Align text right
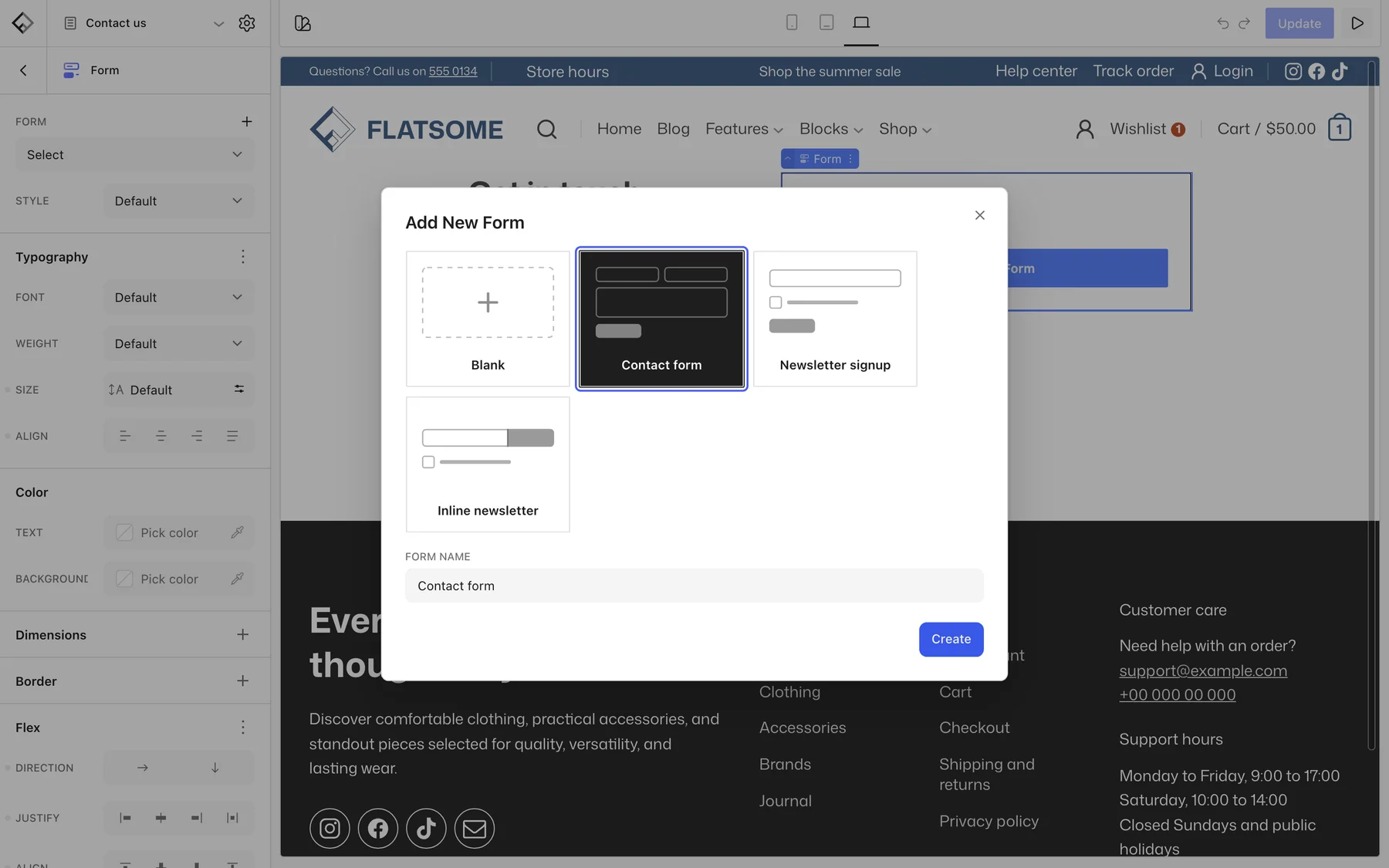 (197, 436)
